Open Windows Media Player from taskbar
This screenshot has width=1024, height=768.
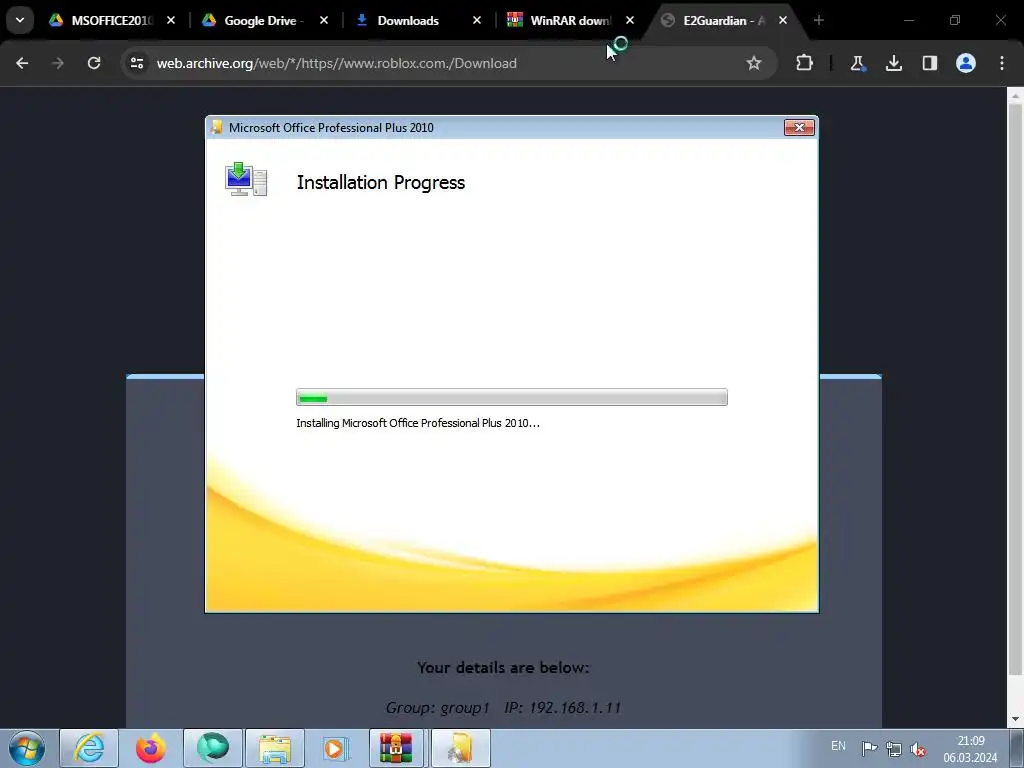point(336,748)
